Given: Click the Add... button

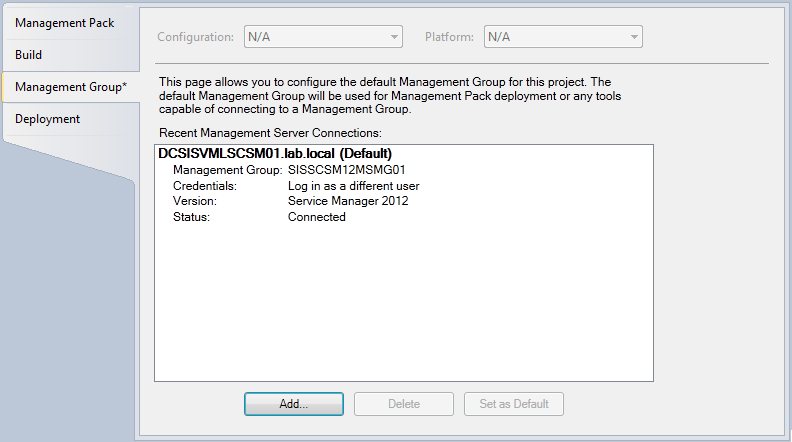Looking at the screenshot, I should coord(293,404).
